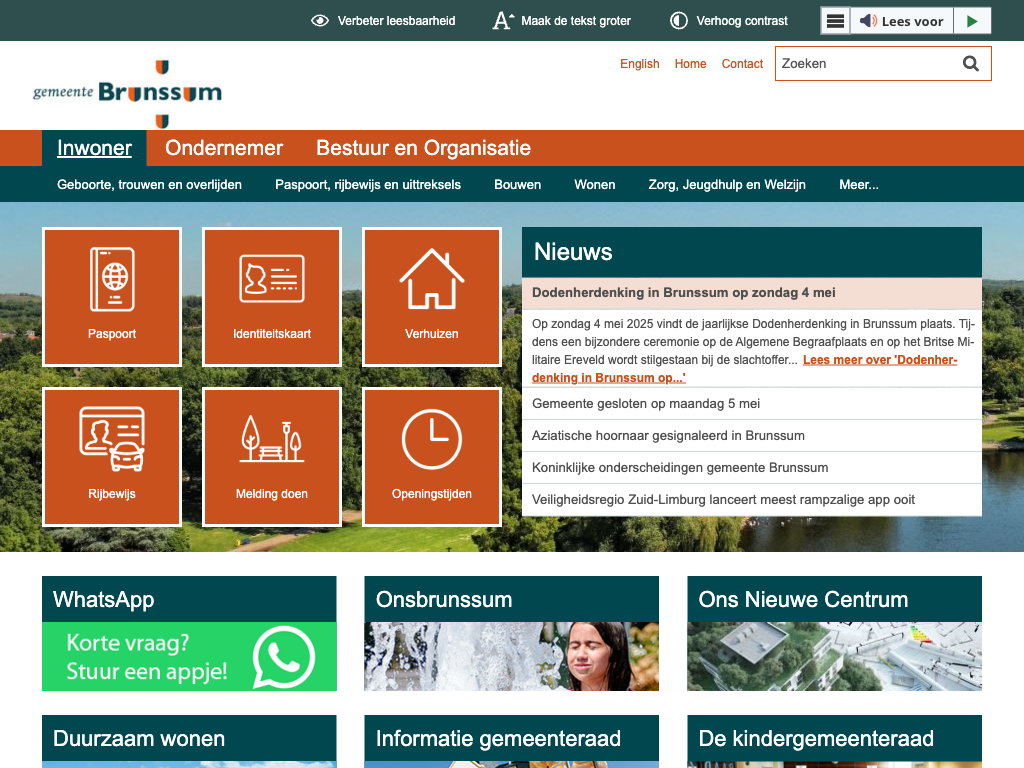Viewport: 1024px width, 768px height.
Task: Toggle Verbeter leesbaarheid option
Action: tap(383, 21)
